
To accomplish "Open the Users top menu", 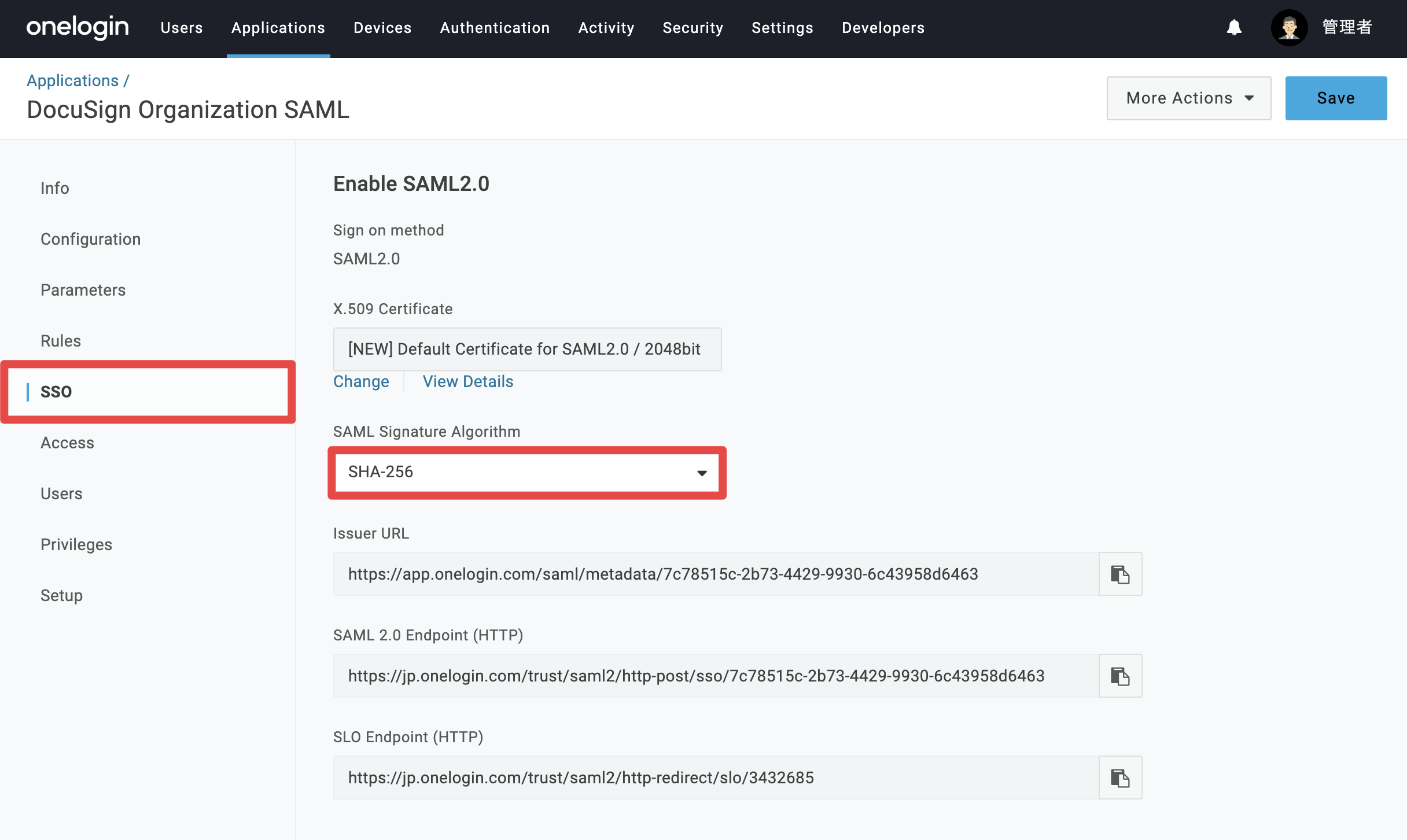I will pyautogui.click(x=182, y=28).
